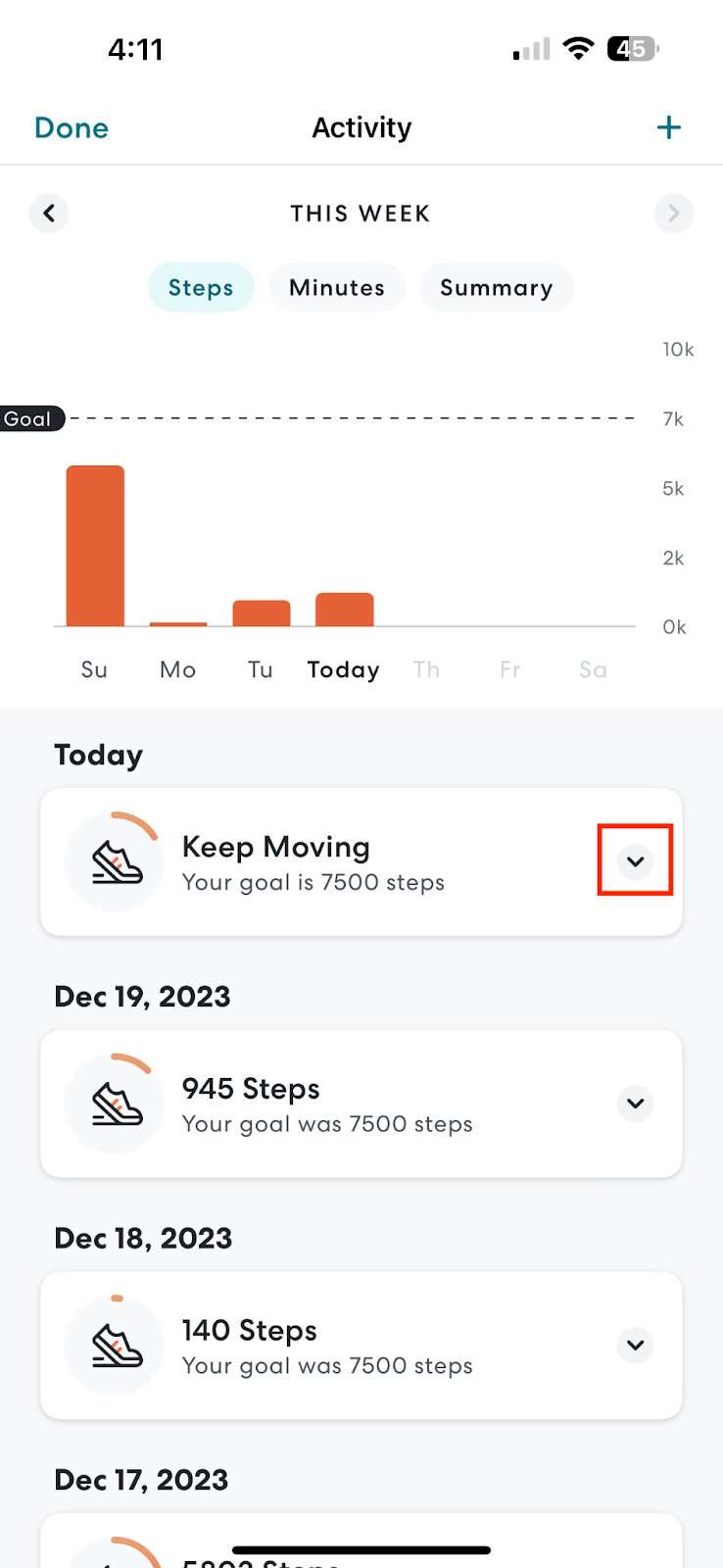The height and width of the screenshot is (1568, 723).
Task: Go to previous week with left arrow
Action: pos(49,213)
